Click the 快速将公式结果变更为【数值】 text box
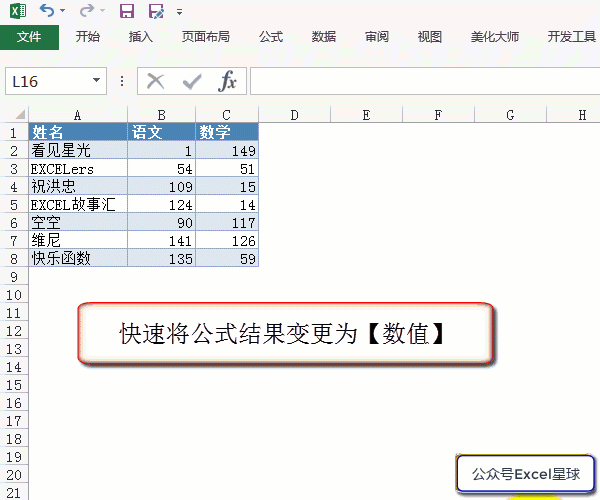The image size is (600, 500). pos(285,334)
